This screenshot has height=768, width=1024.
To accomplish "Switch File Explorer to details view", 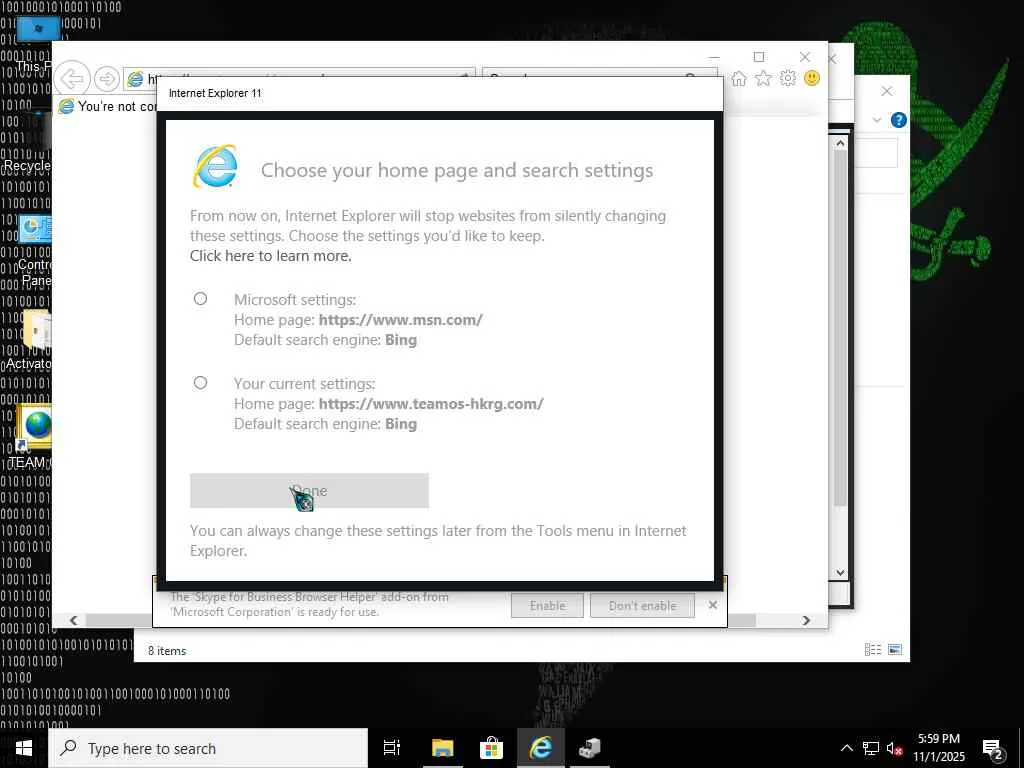I will (x=872, y=649).
